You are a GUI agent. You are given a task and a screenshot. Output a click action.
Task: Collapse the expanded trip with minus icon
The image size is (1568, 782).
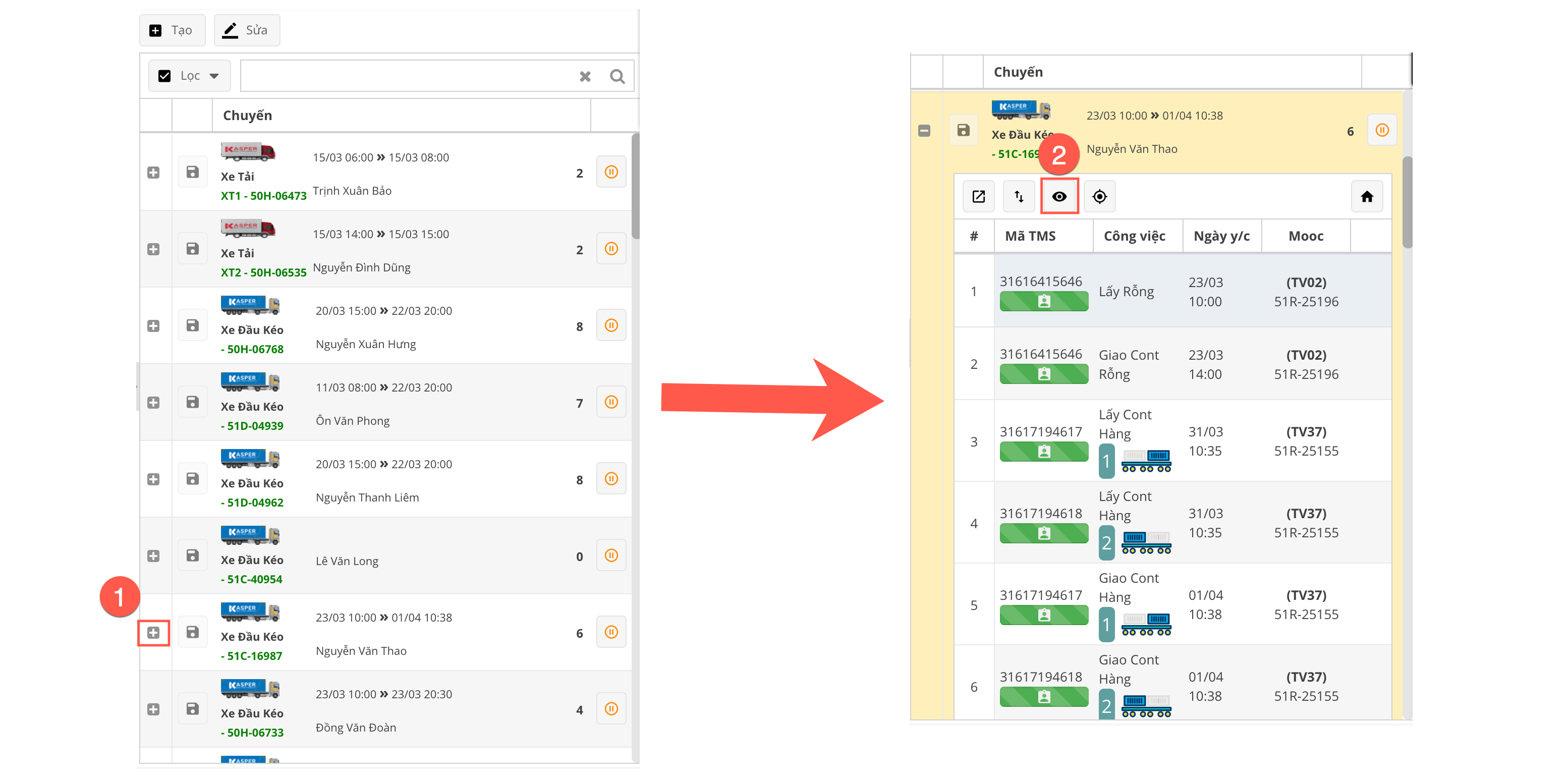pos(924,131)
